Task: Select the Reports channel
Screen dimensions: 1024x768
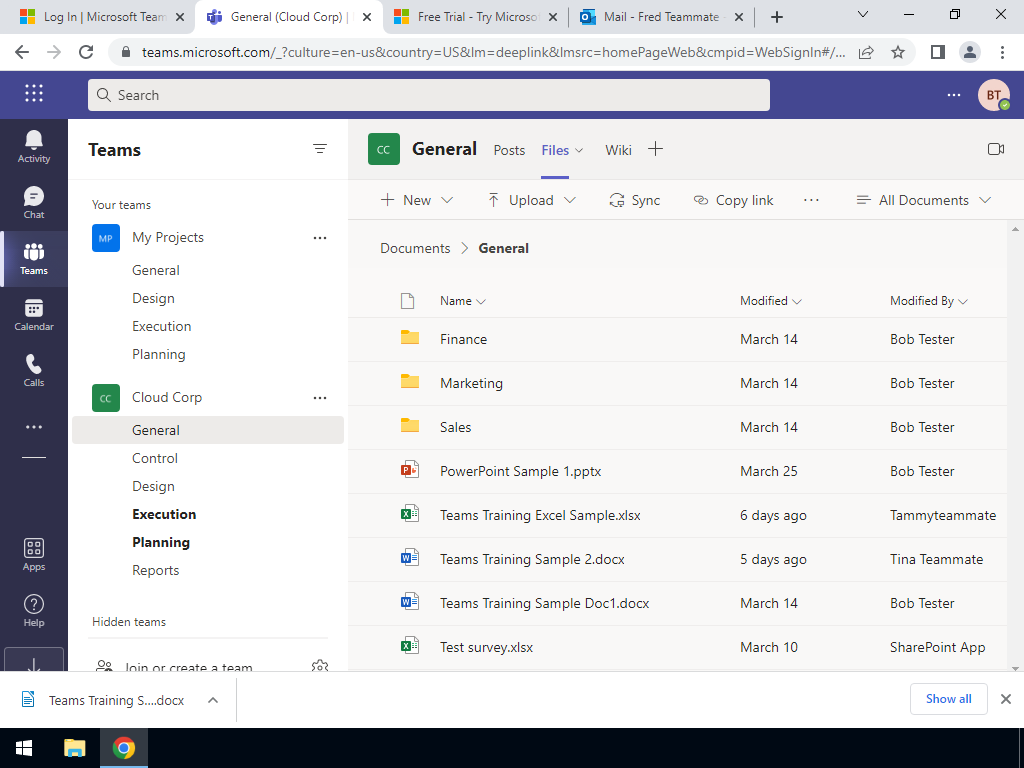Action: pyautogui.click(x=155, y=570)
